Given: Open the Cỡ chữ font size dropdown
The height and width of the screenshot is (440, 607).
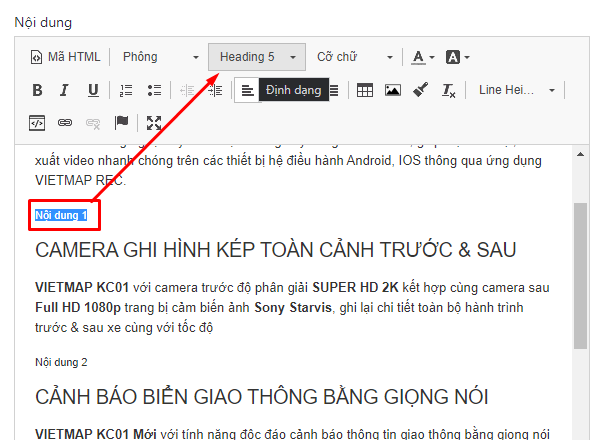Looking at the screenshot, I should pyautogui.click(x=355, y=57).
